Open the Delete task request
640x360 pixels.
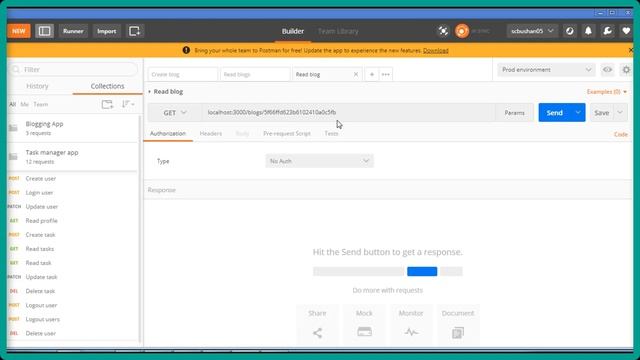40,291
